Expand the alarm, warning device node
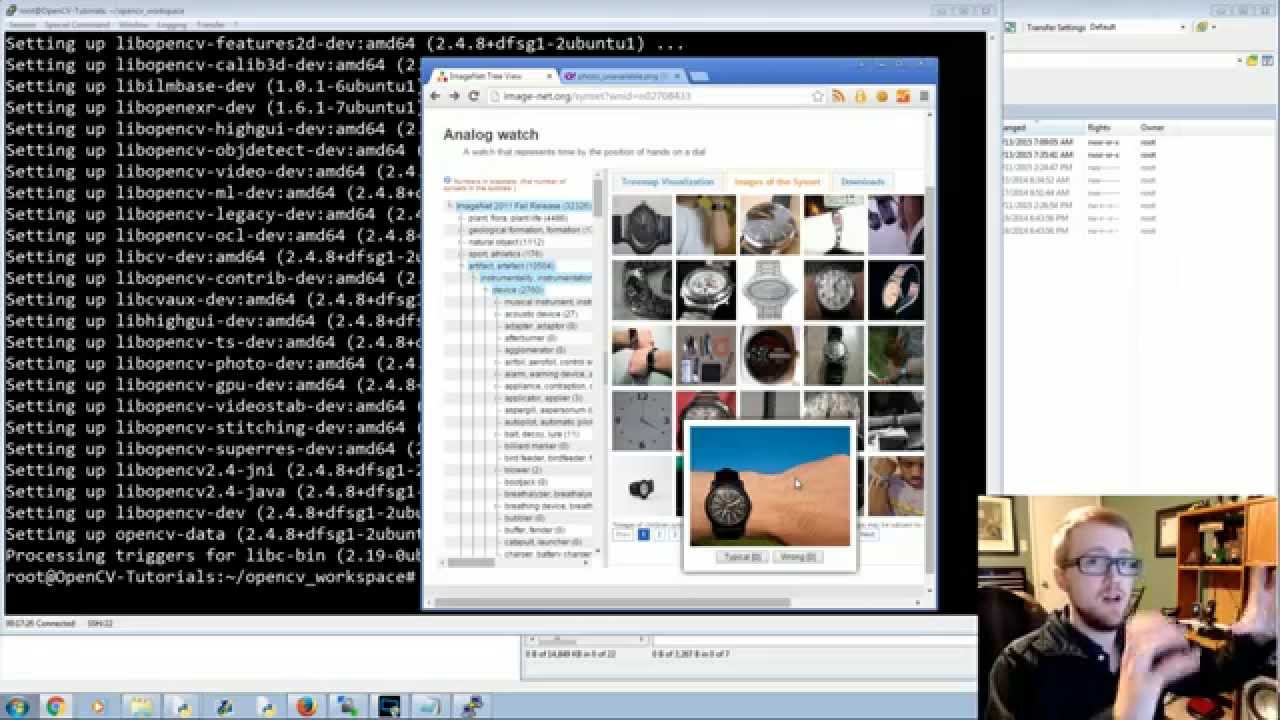This screenshot has width=1280, height=720. (497, 374)
